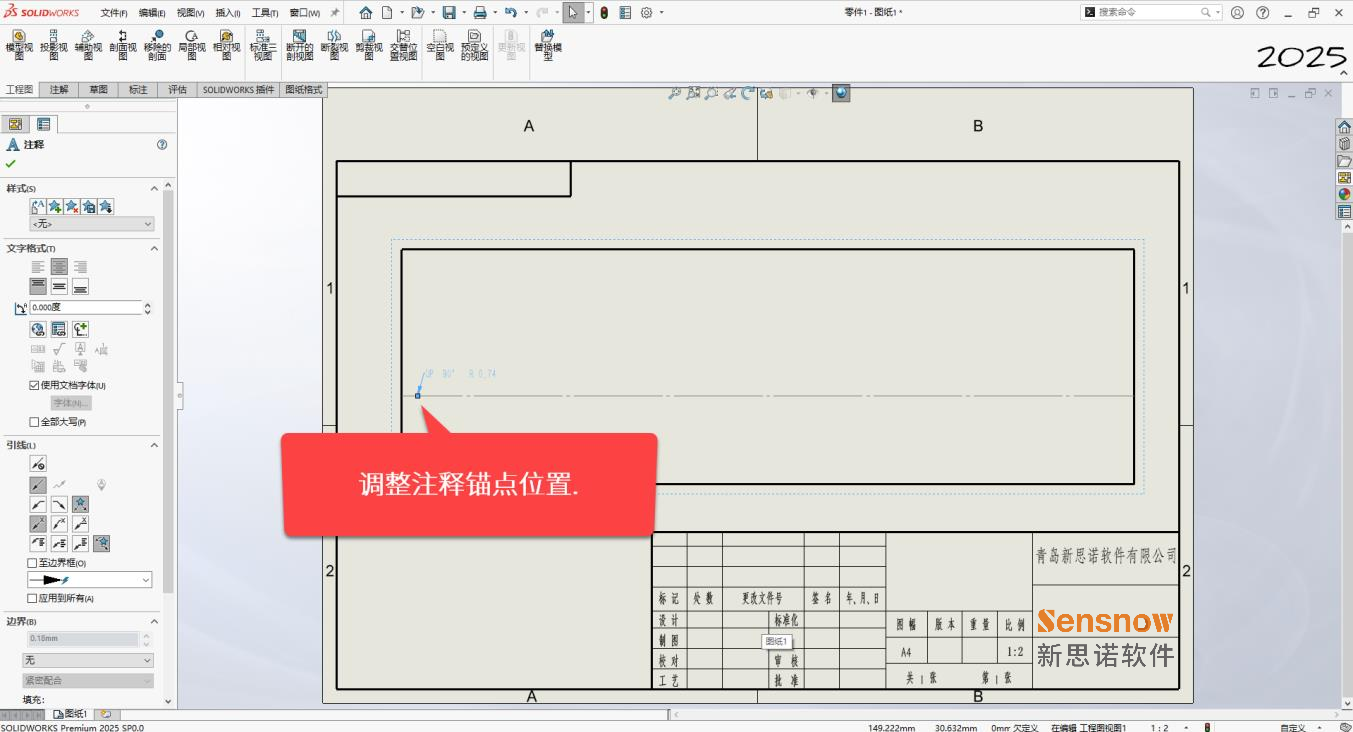Confirm the note with green checkmark
This screenshot has height=732, width=1353.
(11, 164)
